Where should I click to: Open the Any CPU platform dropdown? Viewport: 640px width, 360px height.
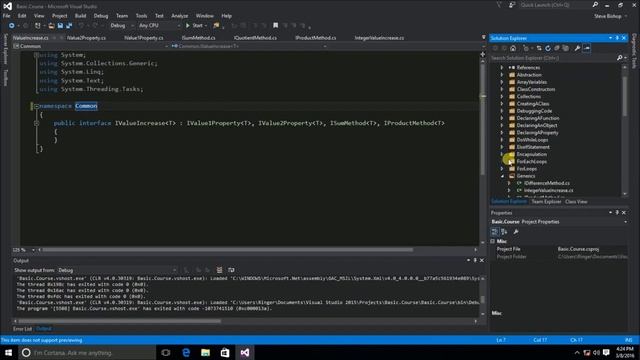click(159, 26)
